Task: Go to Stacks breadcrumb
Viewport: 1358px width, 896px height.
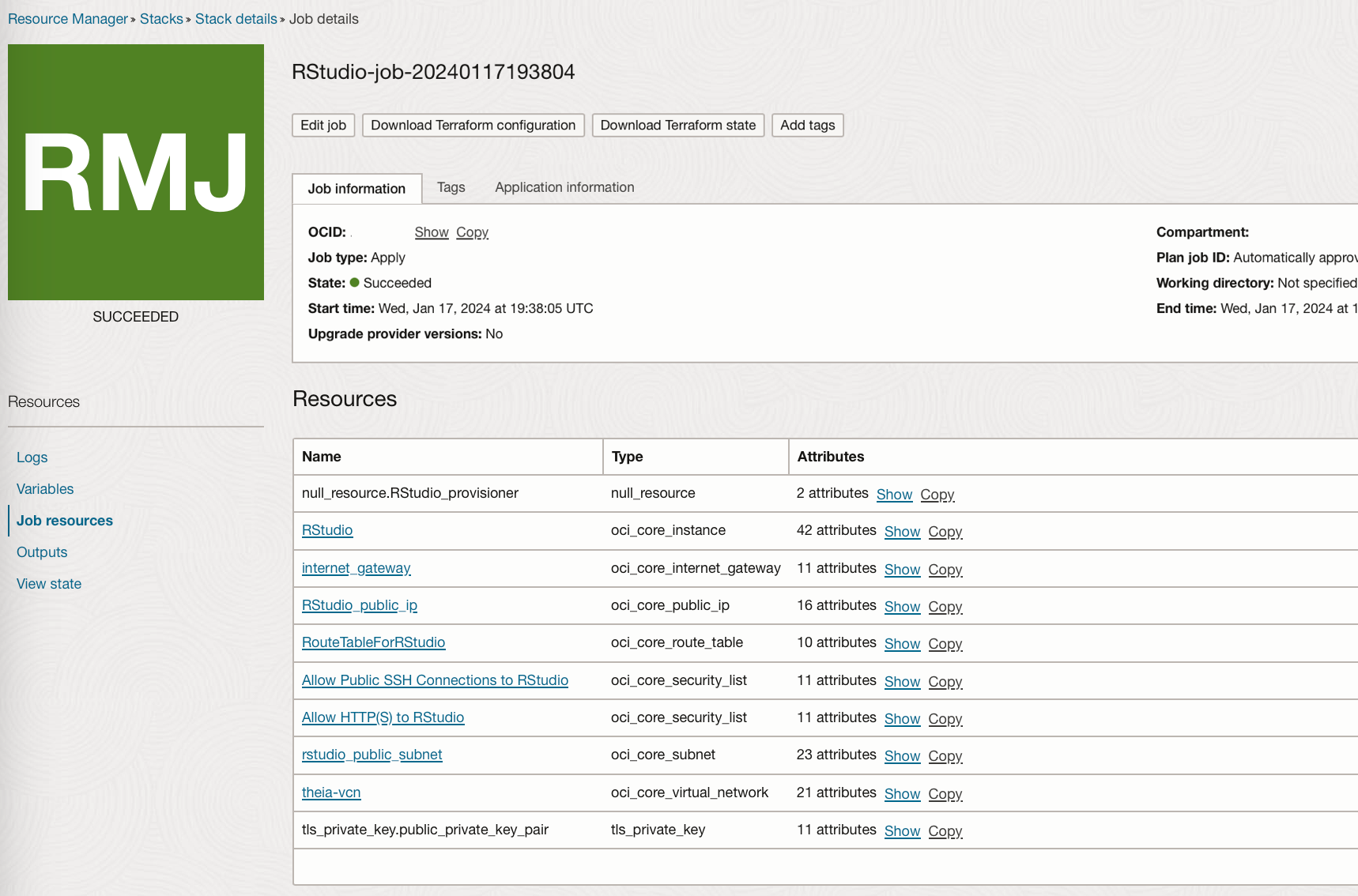Action: tap(161, 19)
